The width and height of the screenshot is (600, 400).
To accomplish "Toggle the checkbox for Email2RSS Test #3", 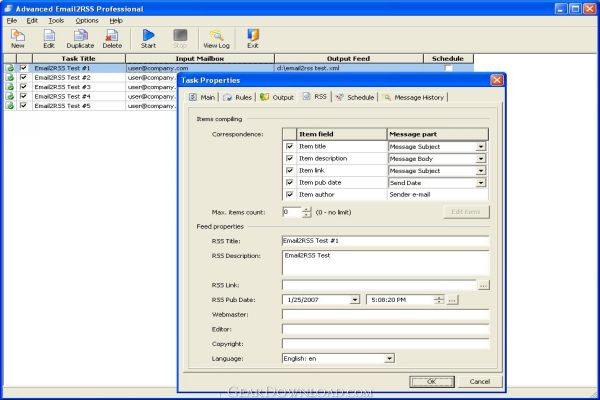I will pos(23,87).
